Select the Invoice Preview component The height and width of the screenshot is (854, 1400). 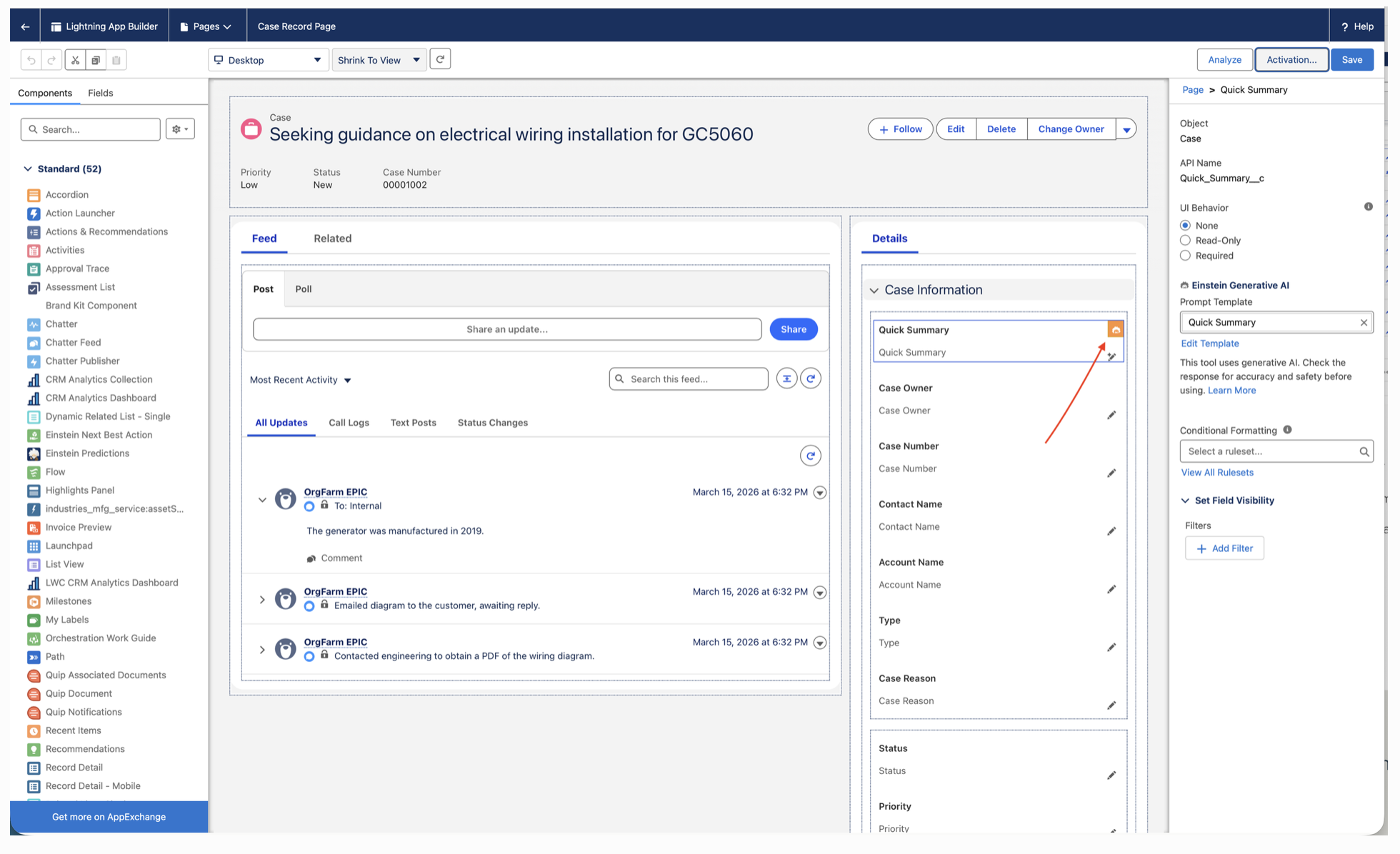[79, 527]
